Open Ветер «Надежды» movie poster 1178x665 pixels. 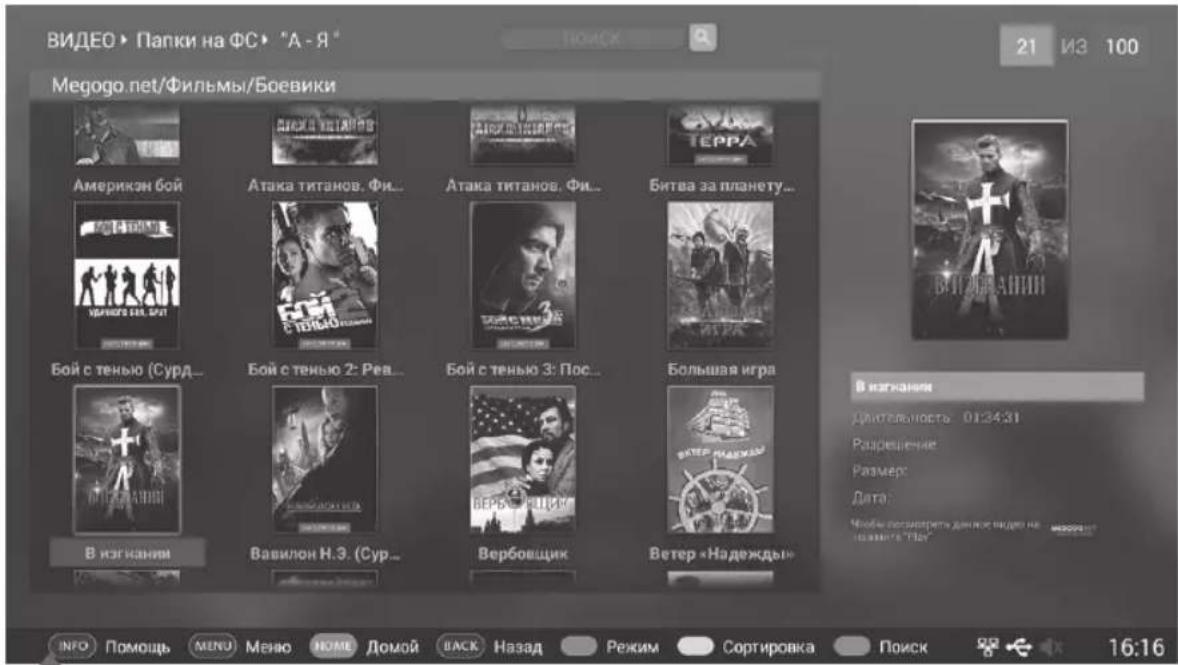(x=720, y=459)
